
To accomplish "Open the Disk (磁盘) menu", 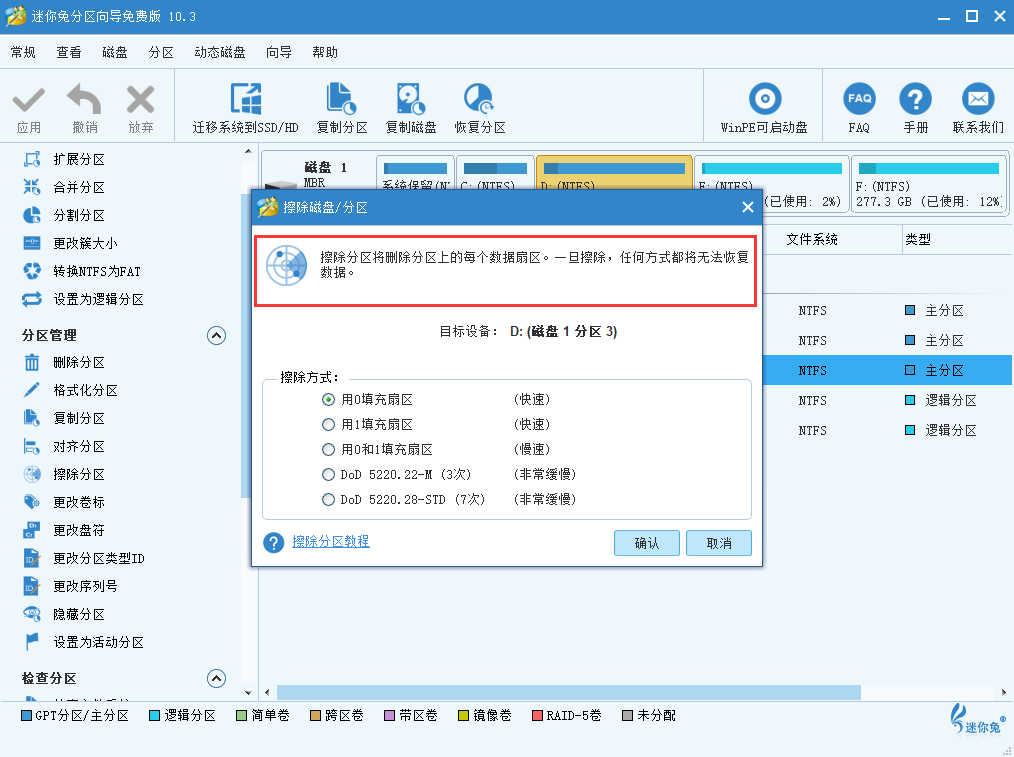I will (x=115, y=52).
